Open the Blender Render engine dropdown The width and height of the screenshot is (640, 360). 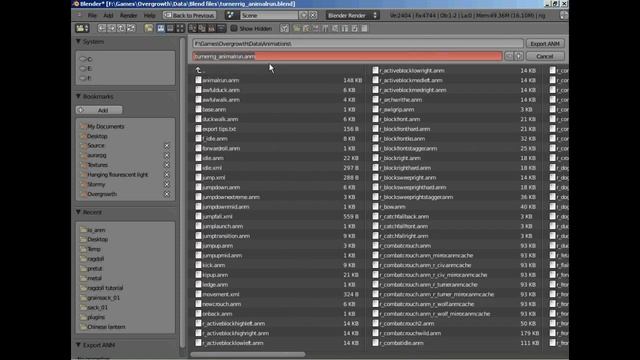(352, 15)
